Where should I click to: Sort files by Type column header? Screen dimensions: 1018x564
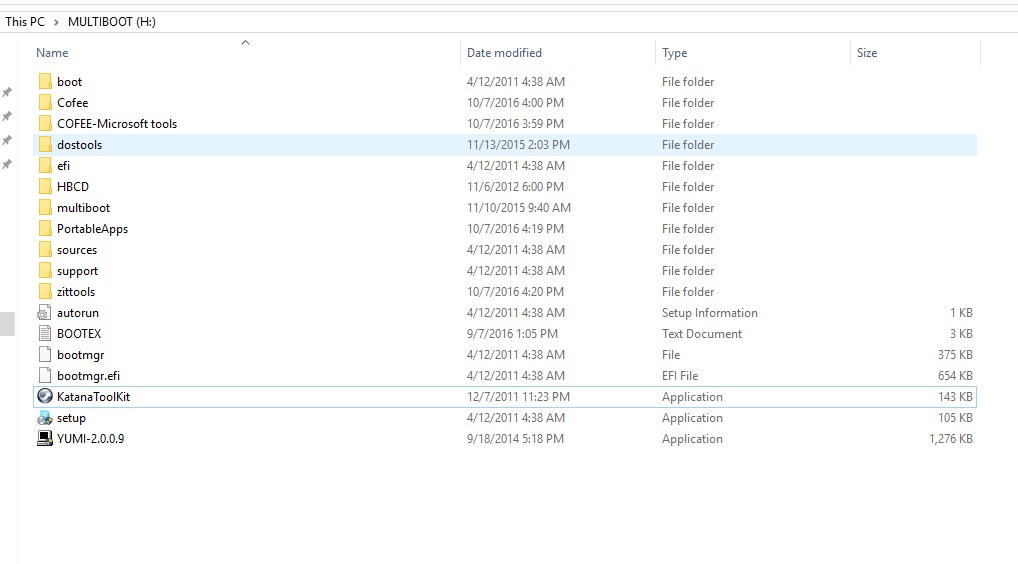[x=674, y=53]
